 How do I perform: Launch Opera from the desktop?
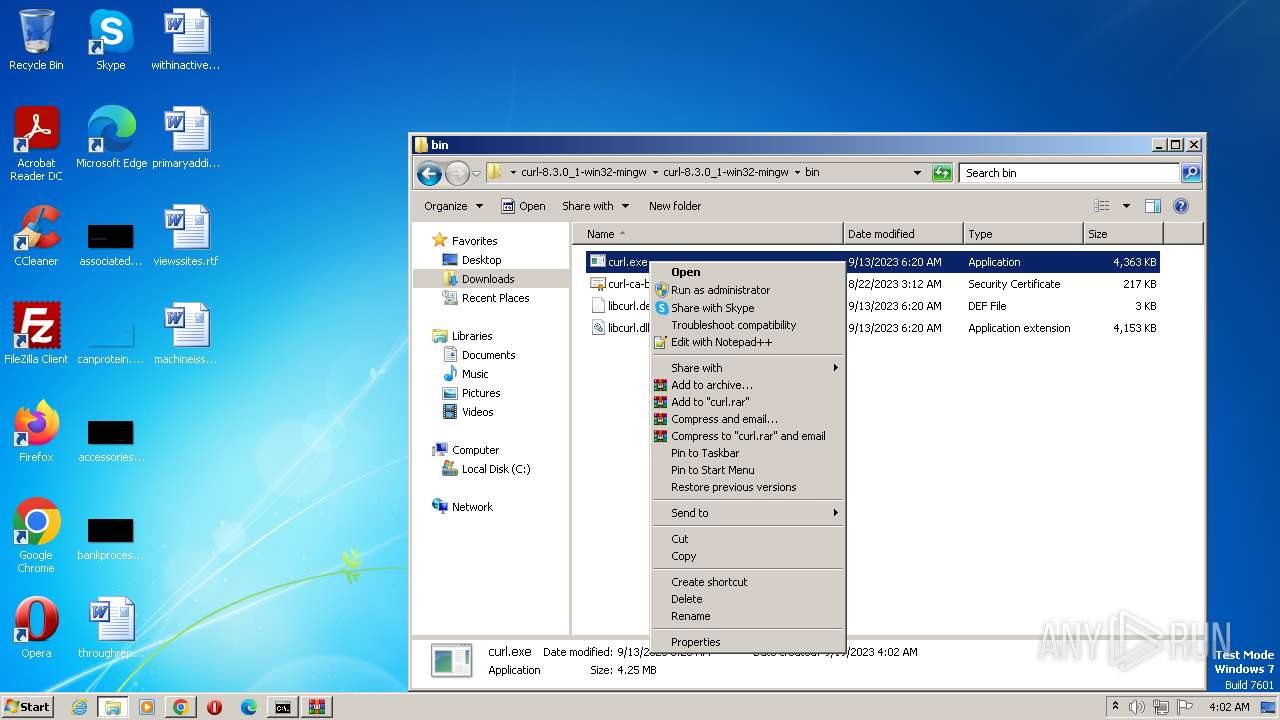(x=36, y=628)
